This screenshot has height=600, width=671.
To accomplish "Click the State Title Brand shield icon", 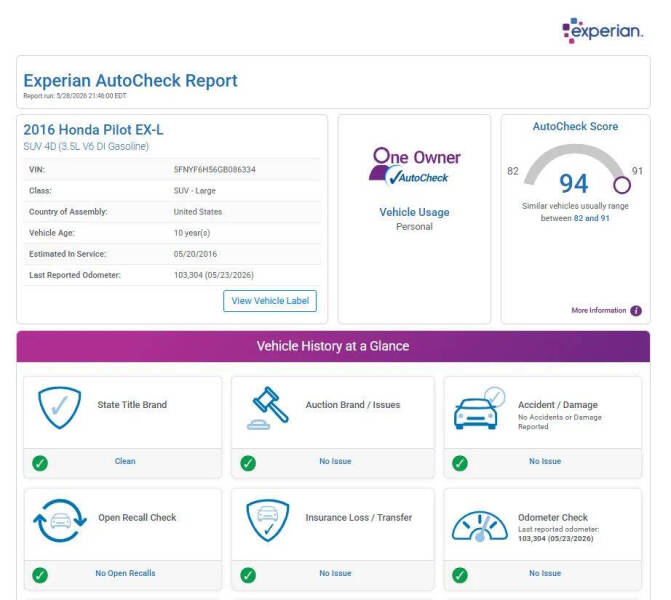I will [x=59, y=408].
